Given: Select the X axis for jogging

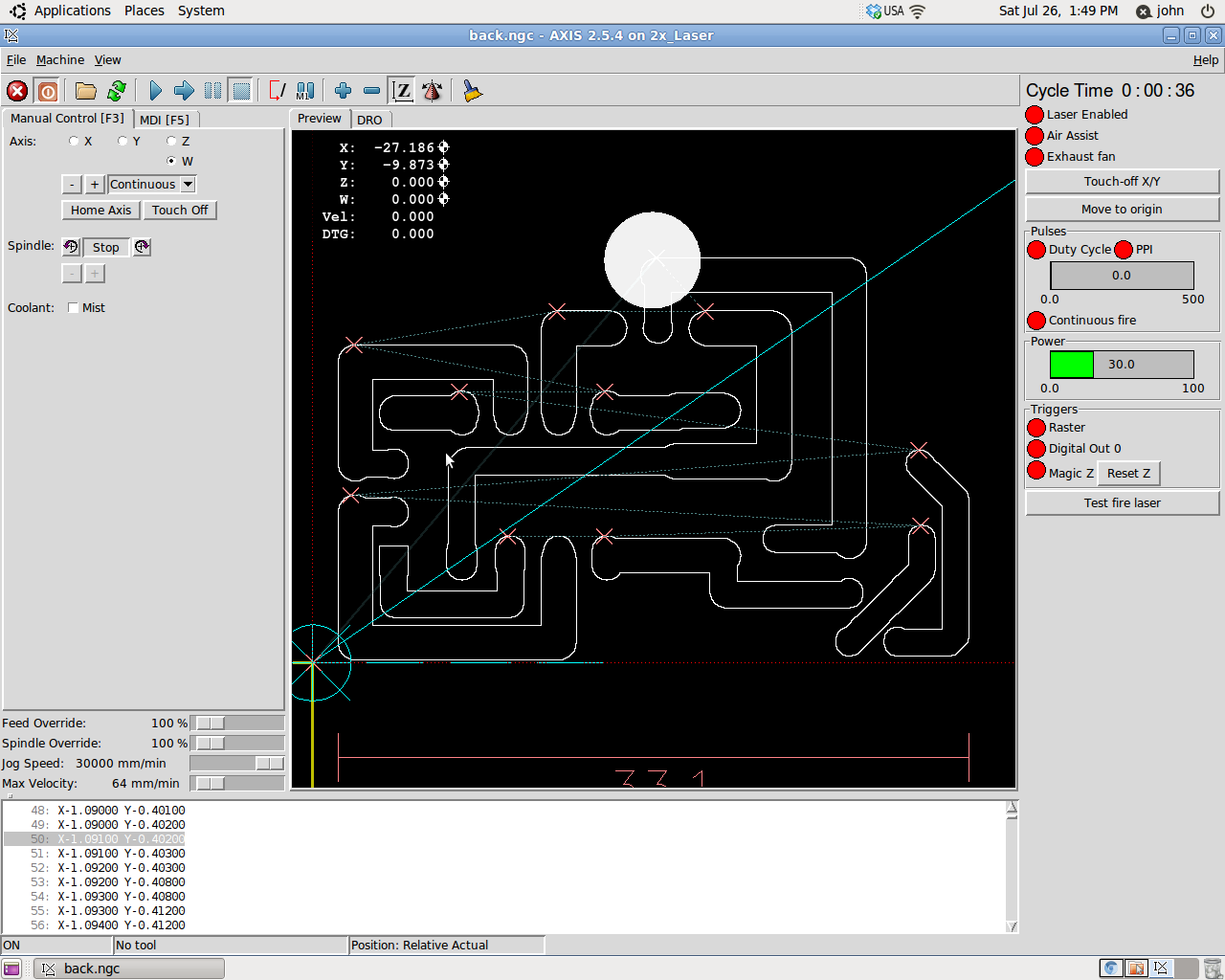Looking at the screenshot, I should 74,141.
